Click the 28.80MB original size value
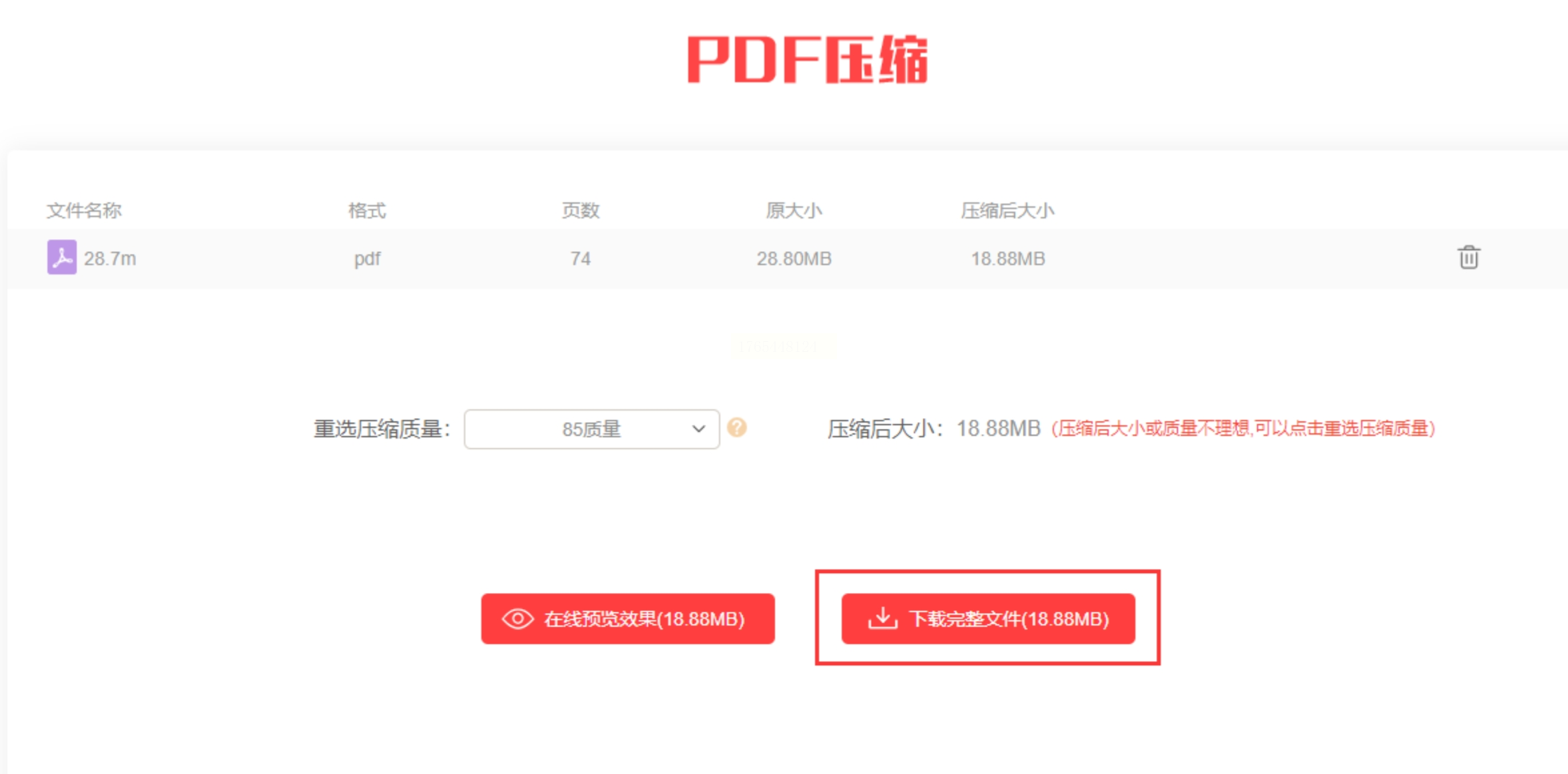 pyautogui.click(x=794, y=258)
